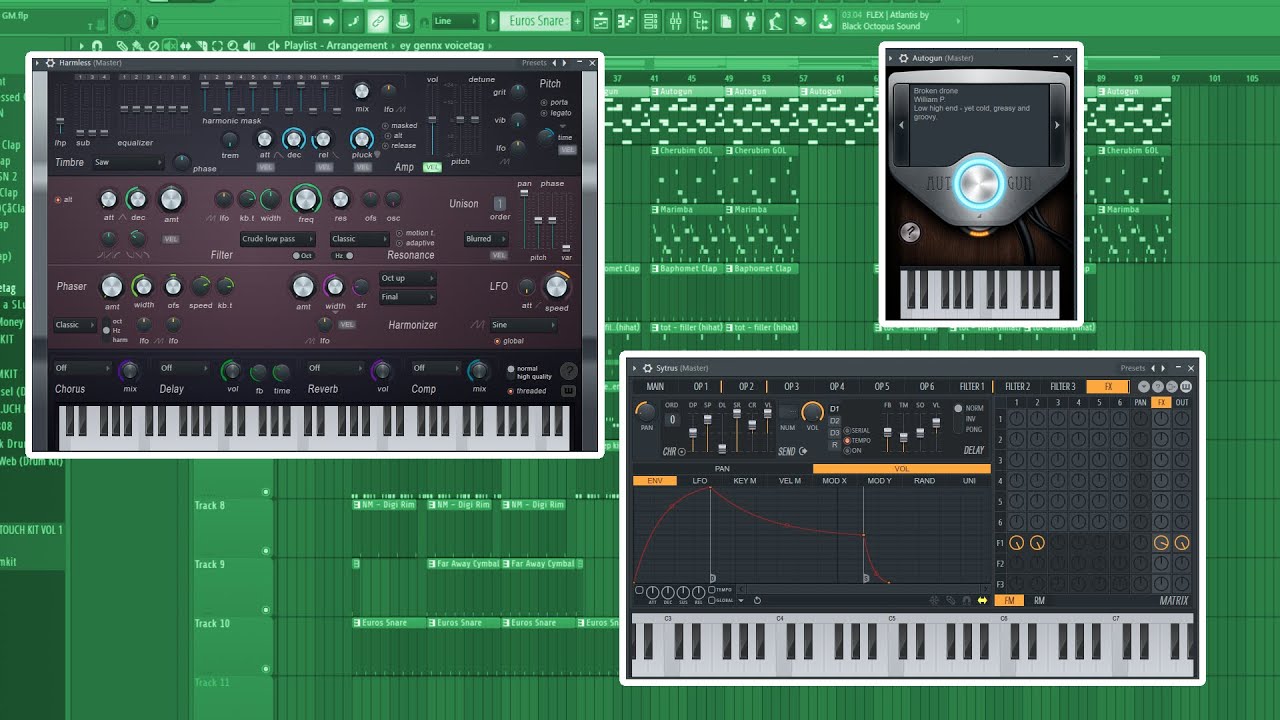Open the Harmless plugin gear settings
This screenshot has height=720, width=1280.
50,62
